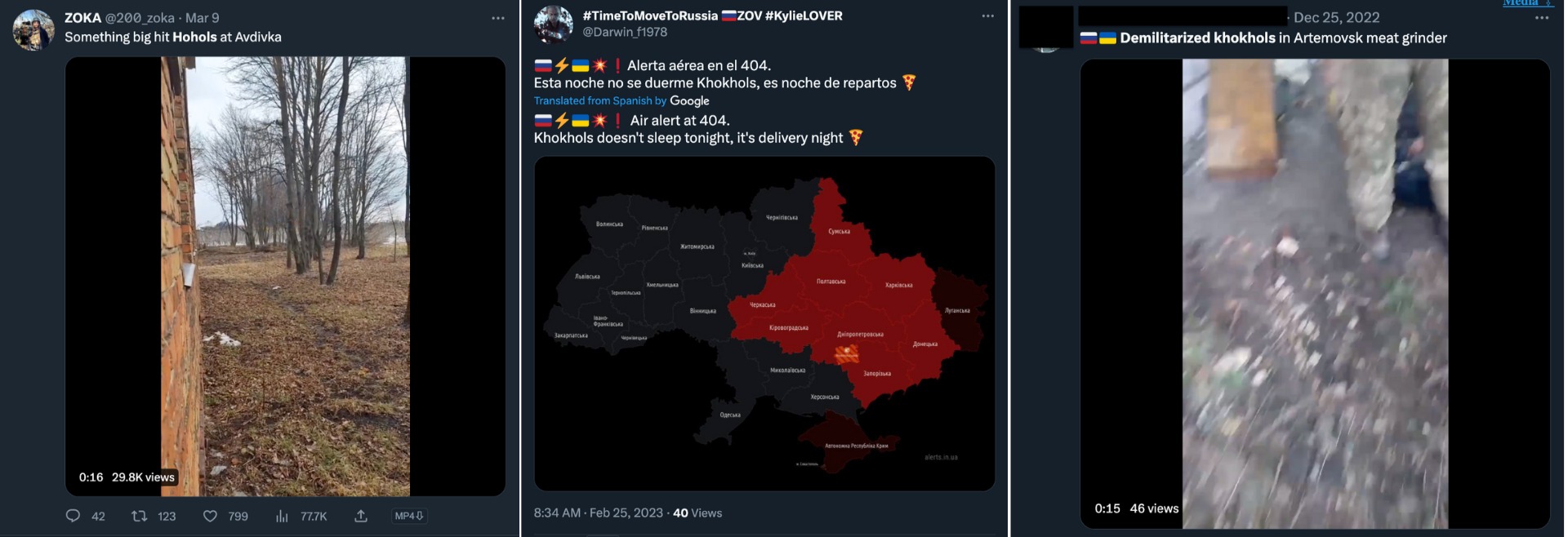The height and width of the screenshot is (537, 1568).
Task: Open more options on the Dec 25 tweet
Action: 1542,18
